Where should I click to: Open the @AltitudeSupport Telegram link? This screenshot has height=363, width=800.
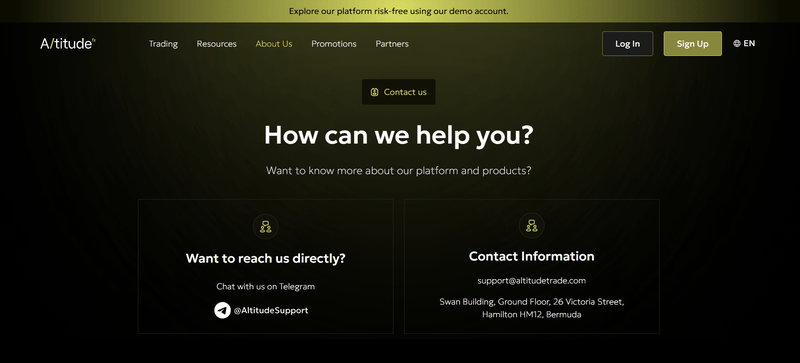(x=271, y=310)
